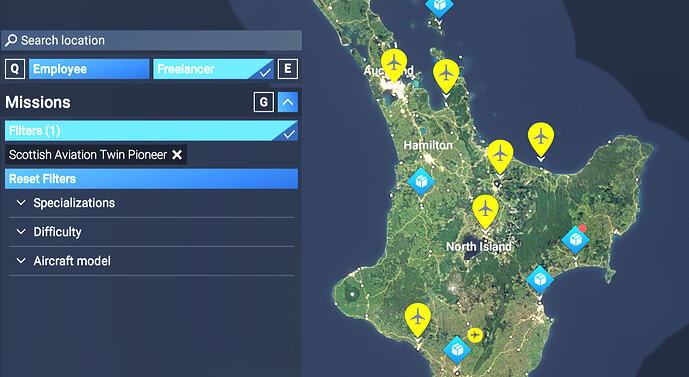Viewport: 689px width, 377px height.
Task: Click the Reset Filters button
Action: (x=152, y=179)
